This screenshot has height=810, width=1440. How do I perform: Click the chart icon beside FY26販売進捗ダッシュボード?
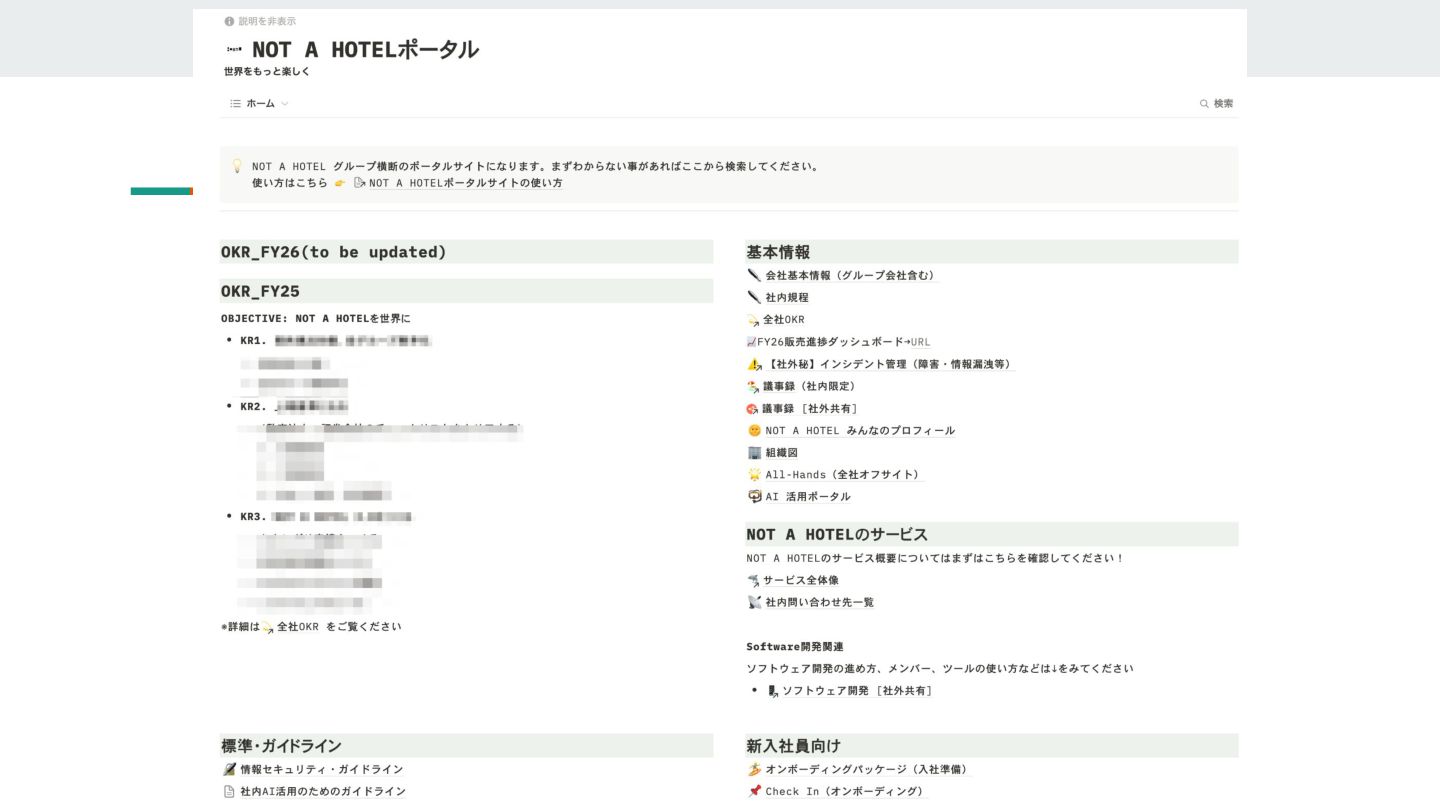[751, 342]
